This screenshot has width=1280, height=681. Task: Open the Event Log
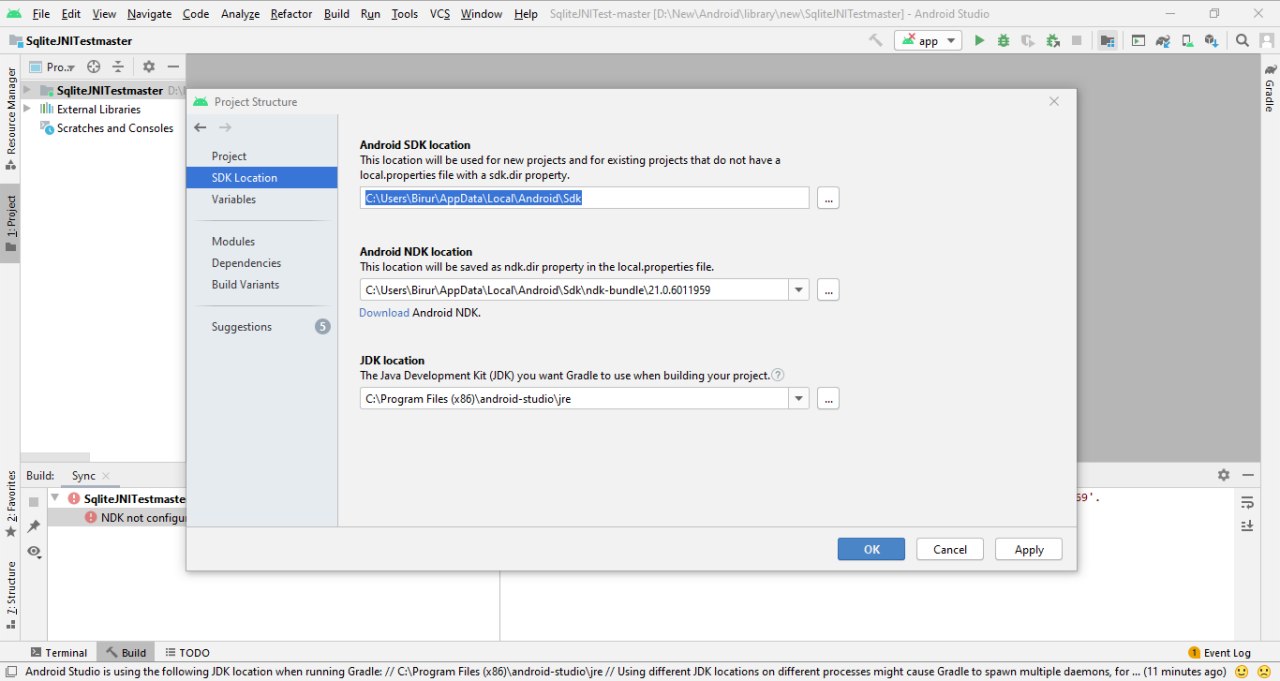pos(1219,653)
